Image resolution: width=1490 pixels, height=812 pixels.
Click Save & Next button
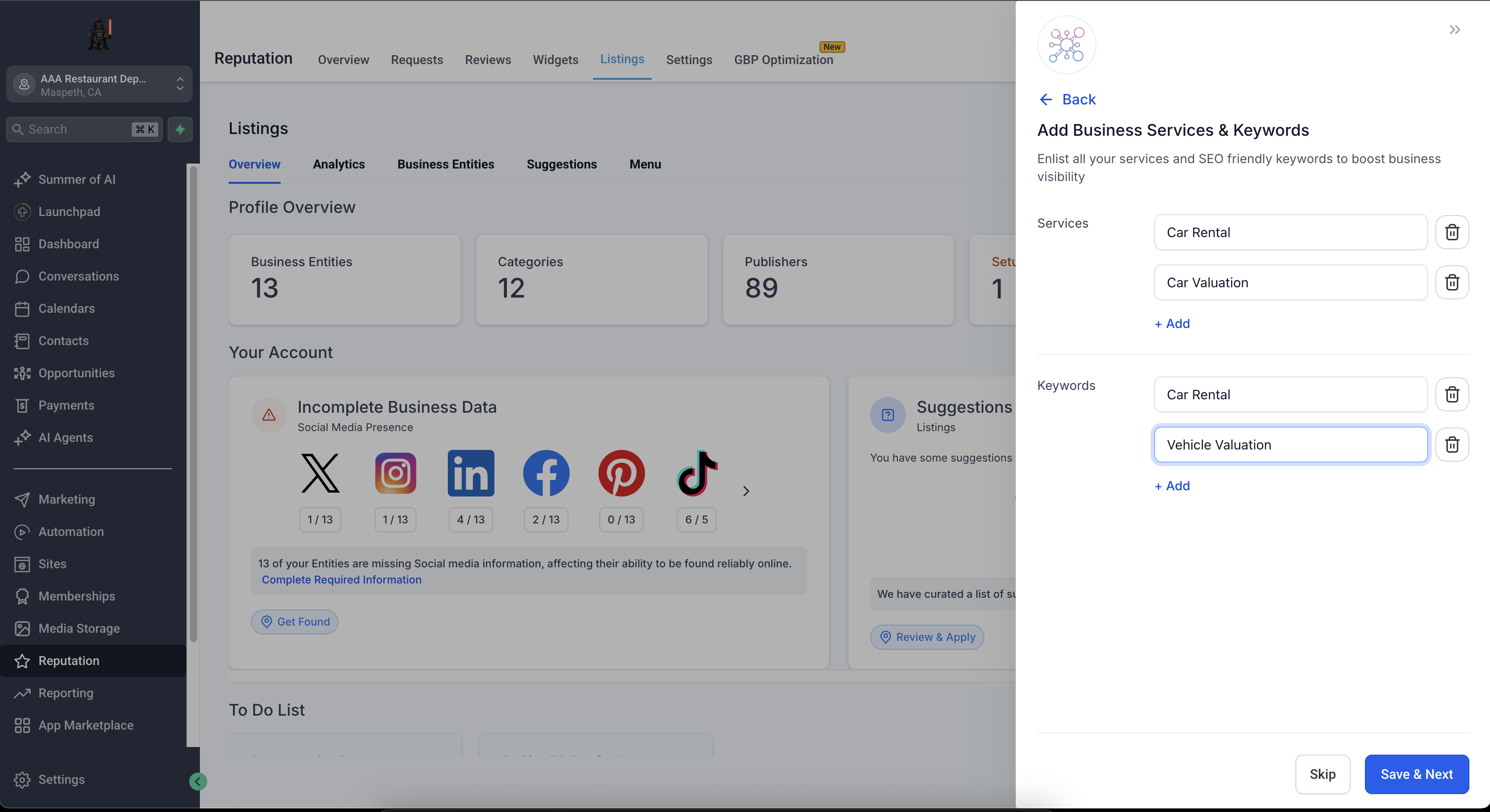pos(1416,774)
